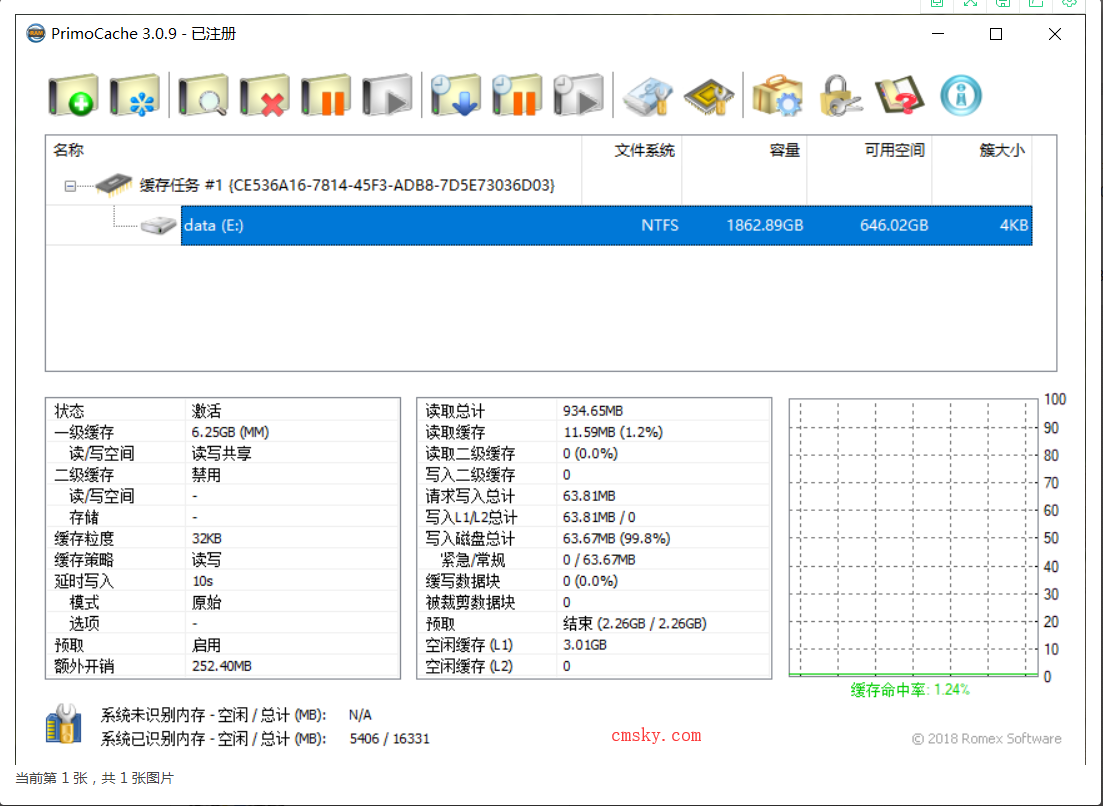Click the 32KB cache block size value

[x=207, y=539]
